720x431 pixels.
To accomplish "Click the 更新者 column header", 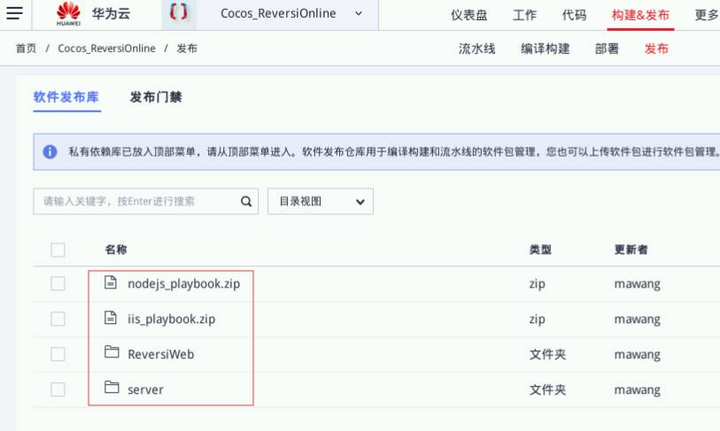I will (x=631, y=250).
